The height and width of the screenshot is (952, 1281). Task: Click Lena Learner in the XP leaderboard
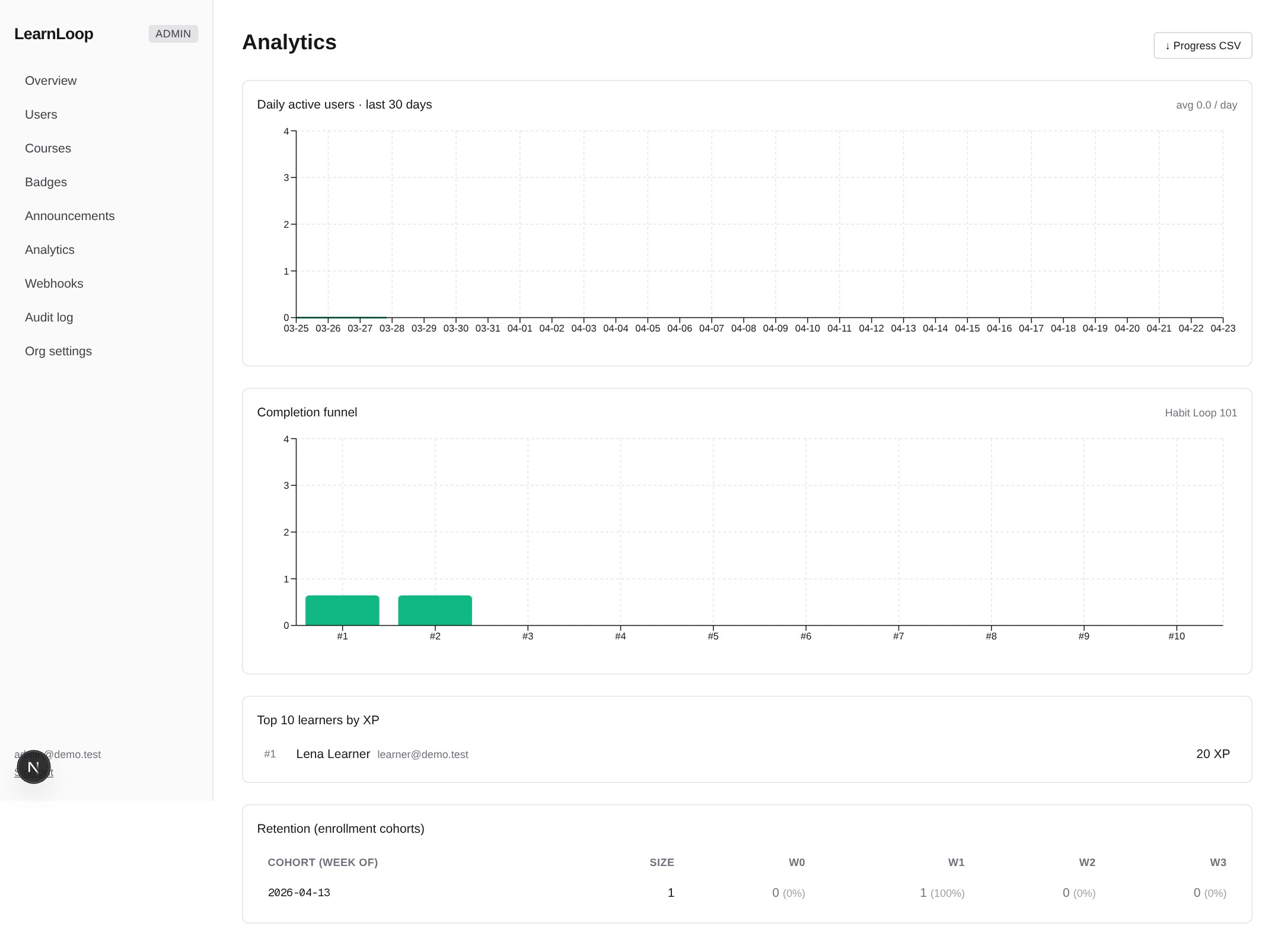333,754
